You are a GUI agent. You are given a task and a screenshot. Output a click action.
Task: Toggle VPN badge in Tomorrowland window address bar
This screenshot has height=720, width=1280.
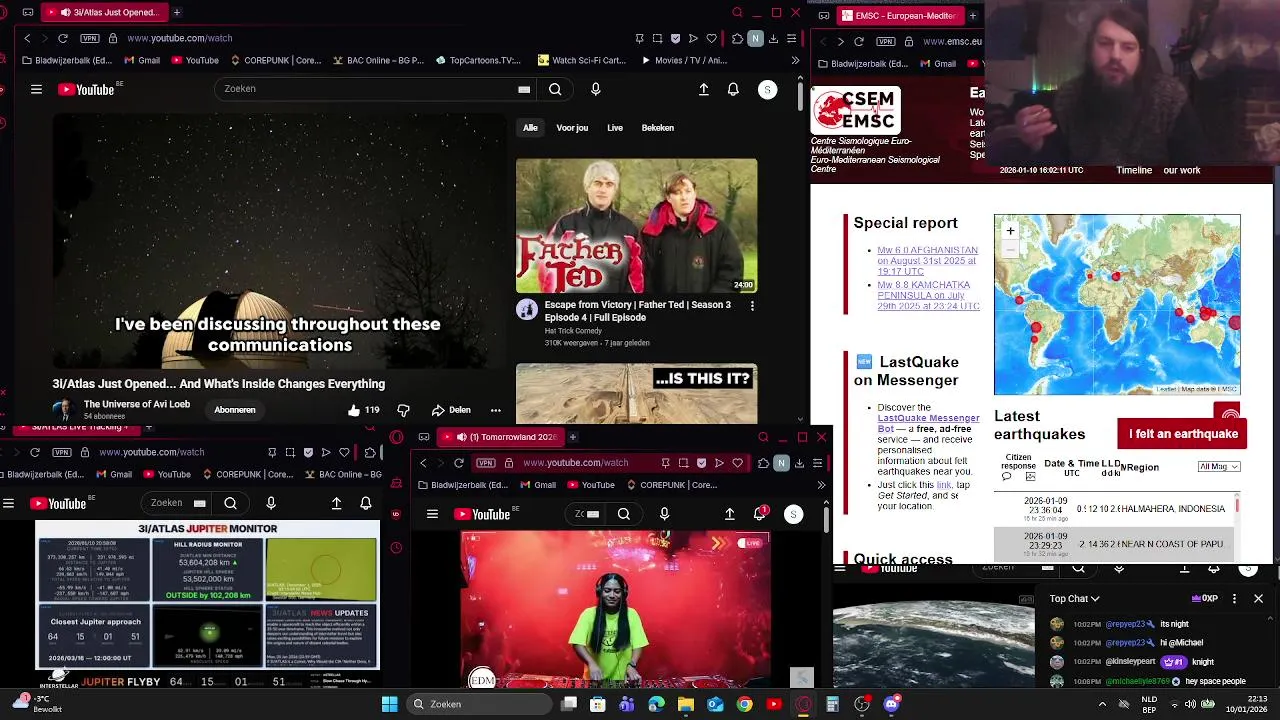(486, 463)
